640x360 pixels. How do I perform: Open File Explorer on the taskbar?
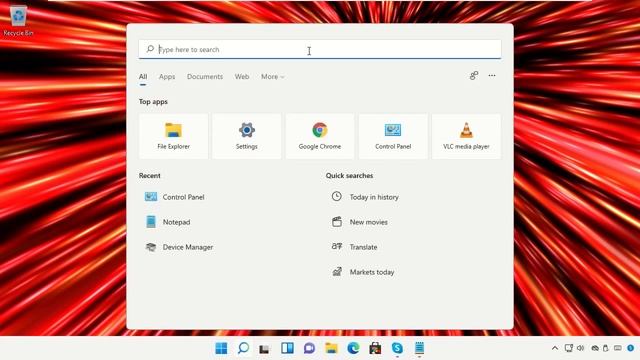point(331,348)
